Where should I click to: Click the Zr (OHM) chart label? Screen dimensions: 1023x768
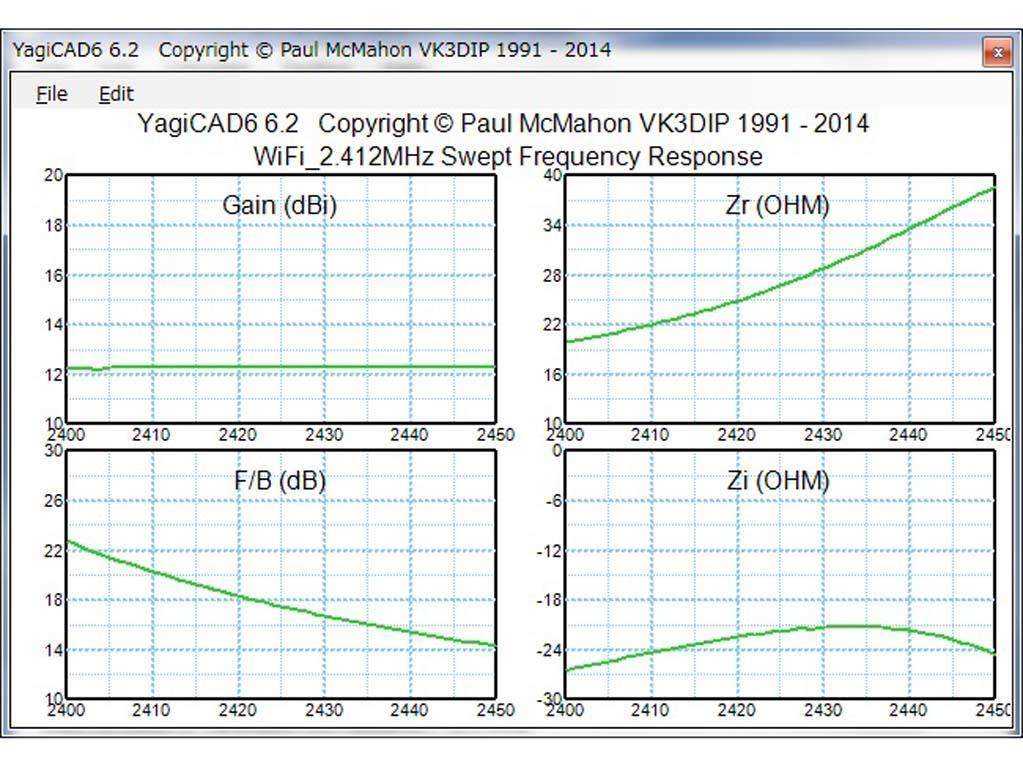click(x=777, y=206)
